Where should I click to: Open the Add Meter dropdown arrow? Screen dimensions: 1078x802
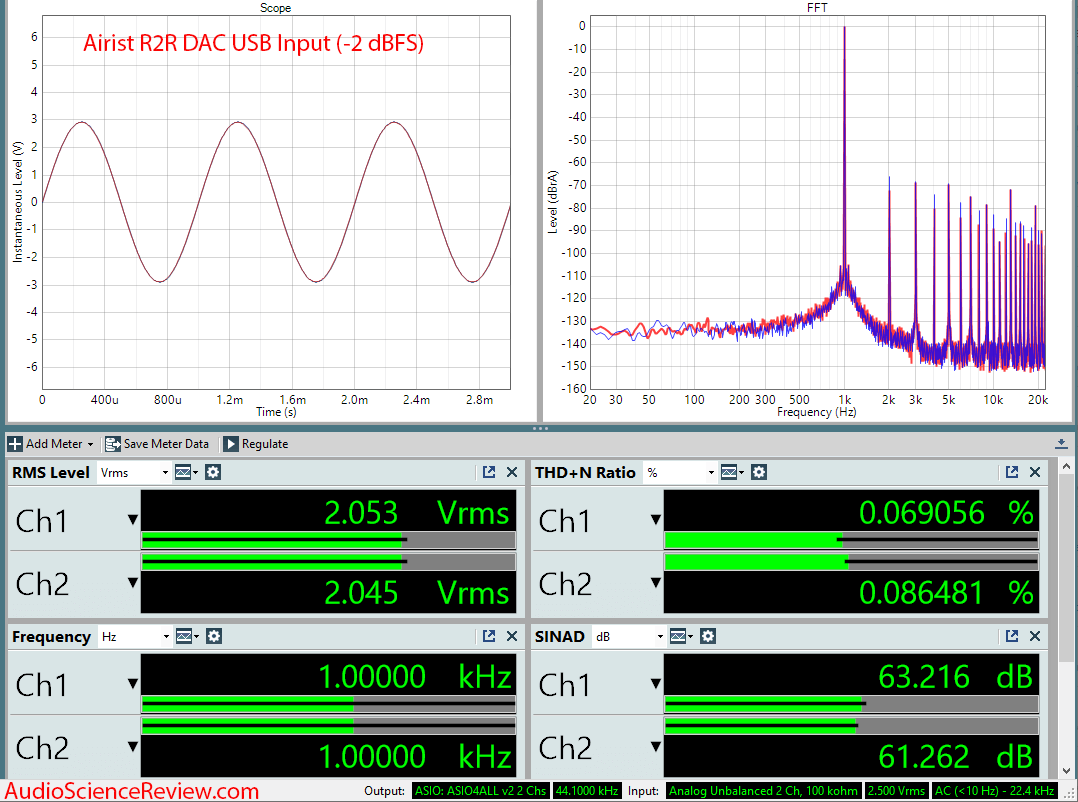(x=90, y=445)
